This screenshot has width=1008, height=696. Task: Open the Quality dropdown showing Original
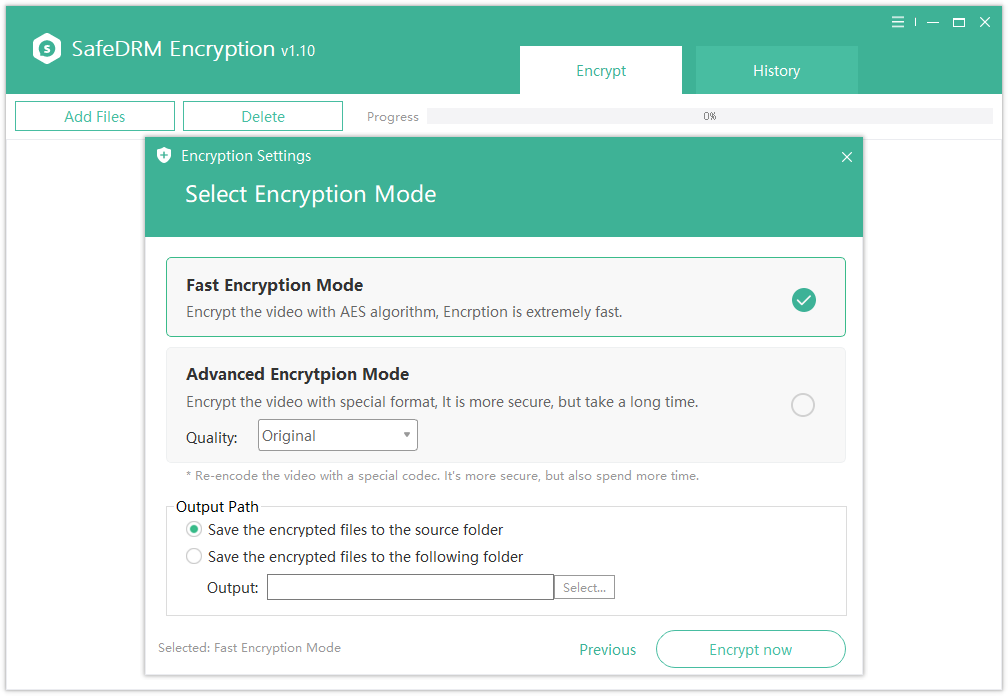pyautogui.click(x=338, y=435)
